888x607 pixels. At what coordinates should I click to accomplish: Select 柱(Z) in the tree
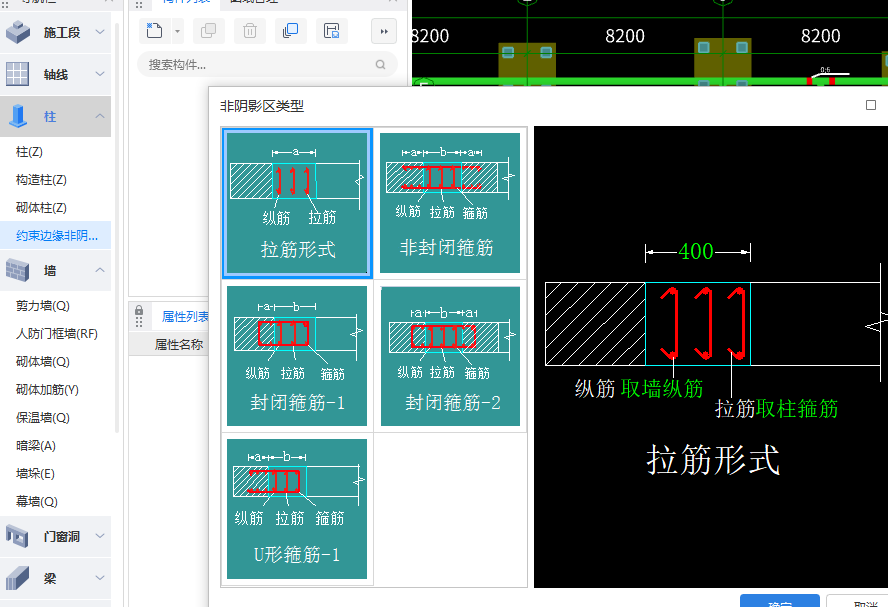point(29,152)
